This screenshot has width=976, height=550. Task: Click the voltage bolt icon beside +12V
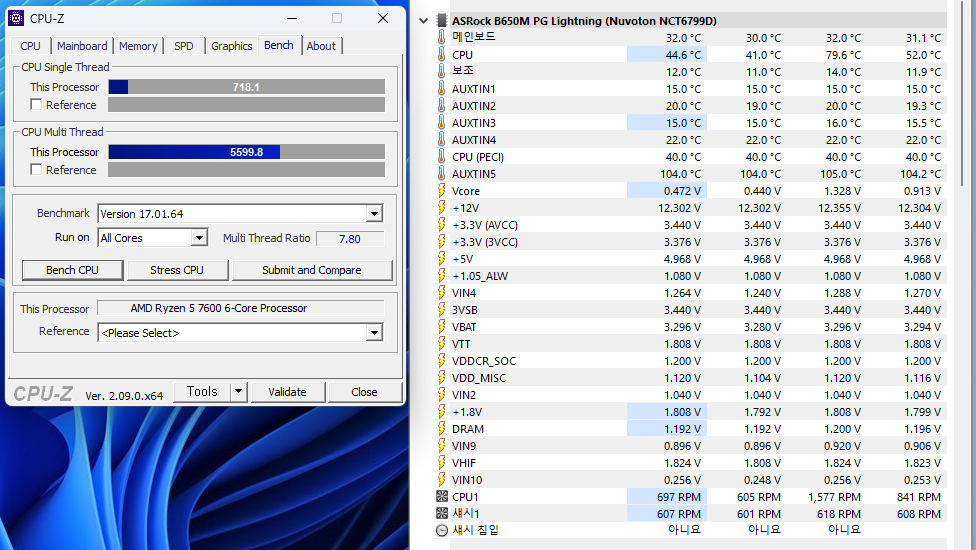coord(441,208)
